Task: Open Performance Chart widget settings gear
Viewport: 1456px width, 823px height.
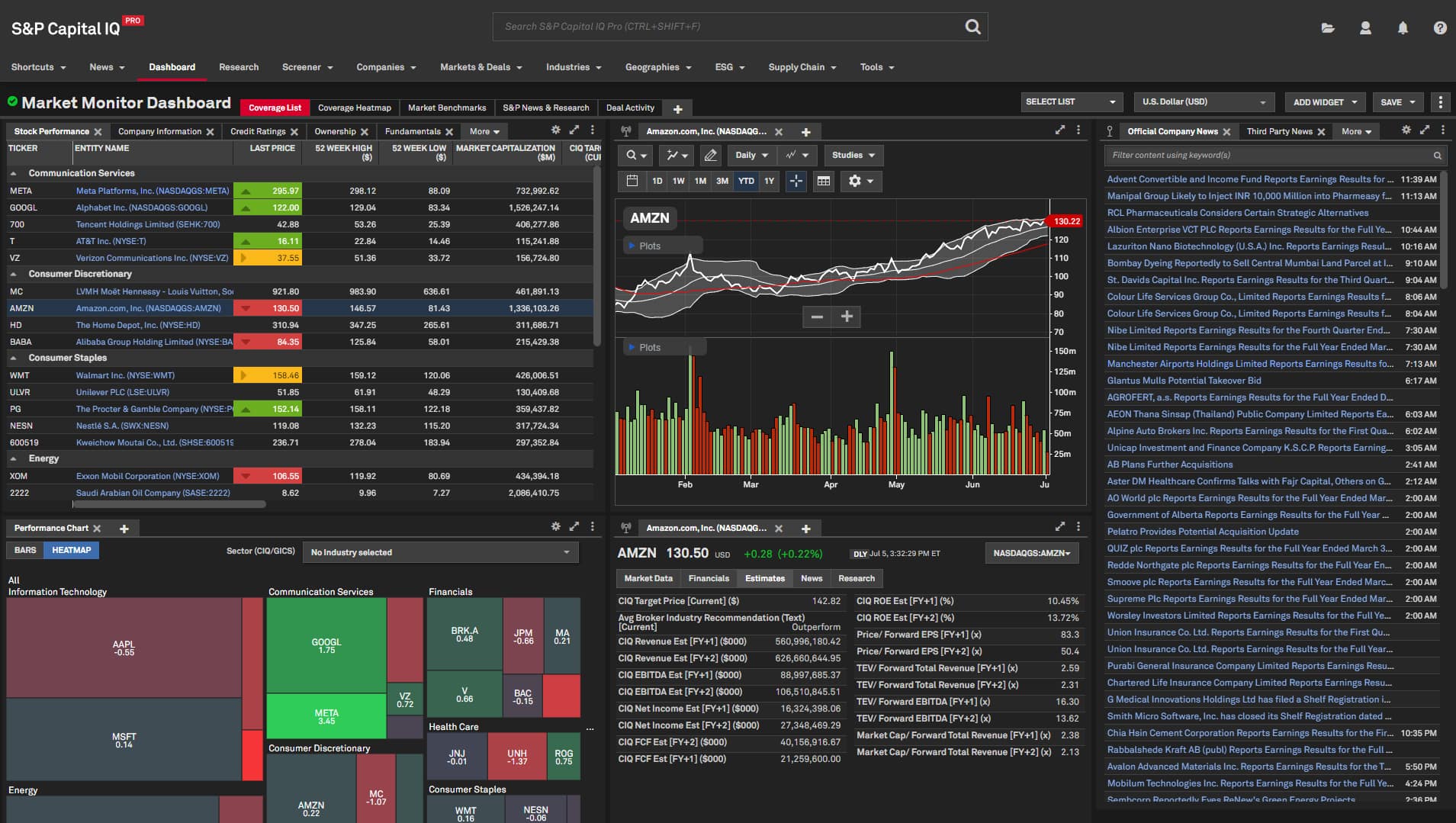Action: tap(555, 526)
